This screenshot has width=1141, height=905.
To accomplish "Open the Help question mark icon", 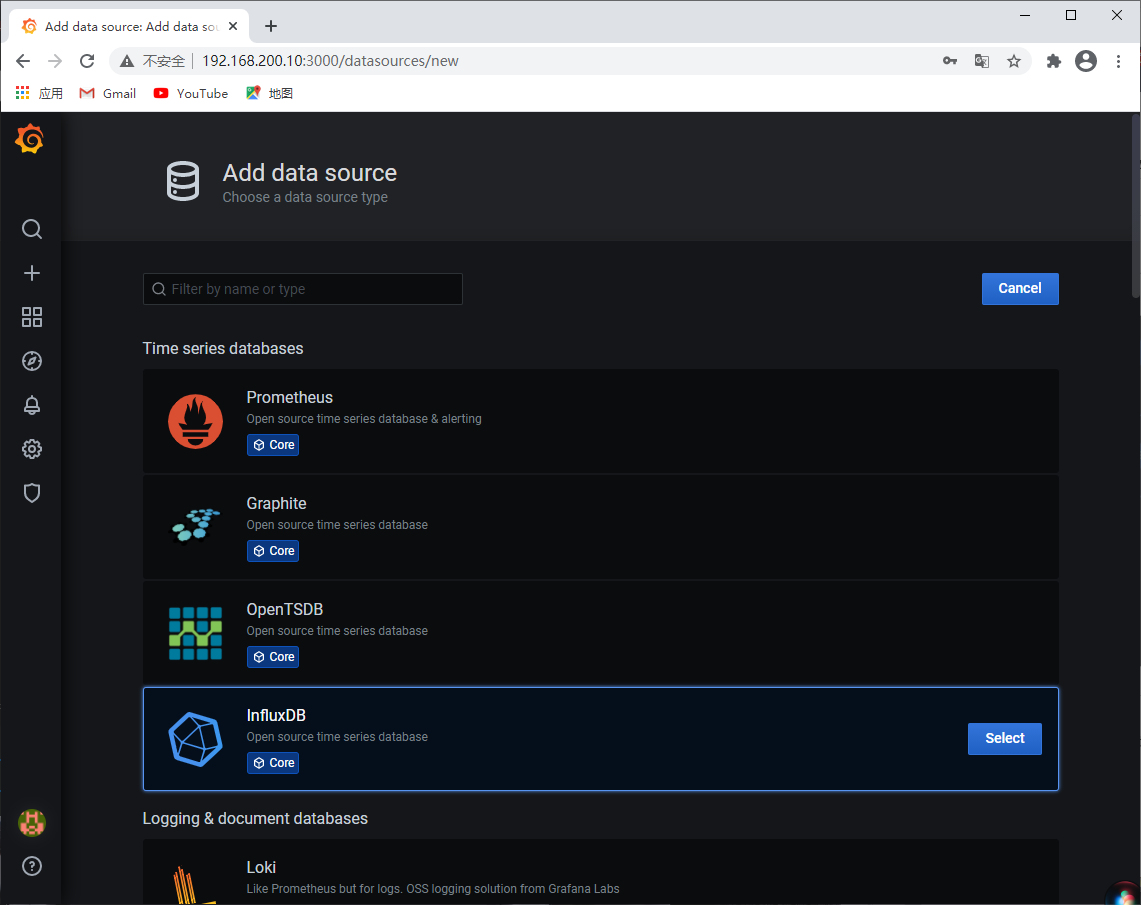I will pos(31,866).
